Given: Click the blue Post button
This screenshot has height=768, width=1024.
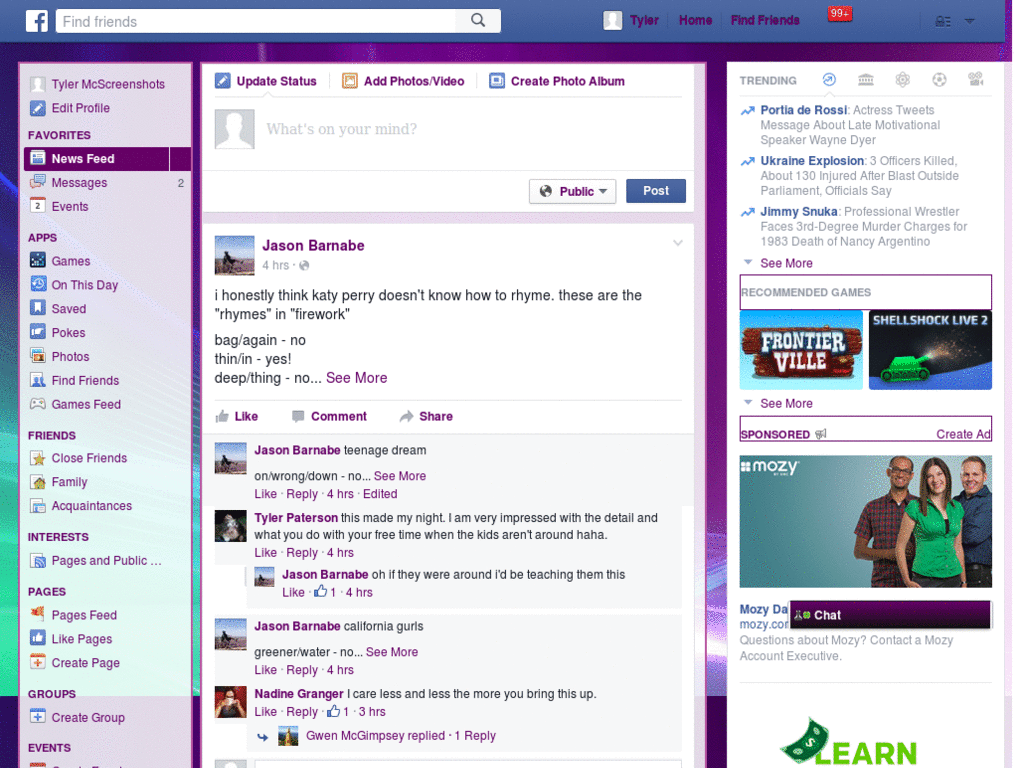Looking at the screenshot, I should tap(656, 191).
